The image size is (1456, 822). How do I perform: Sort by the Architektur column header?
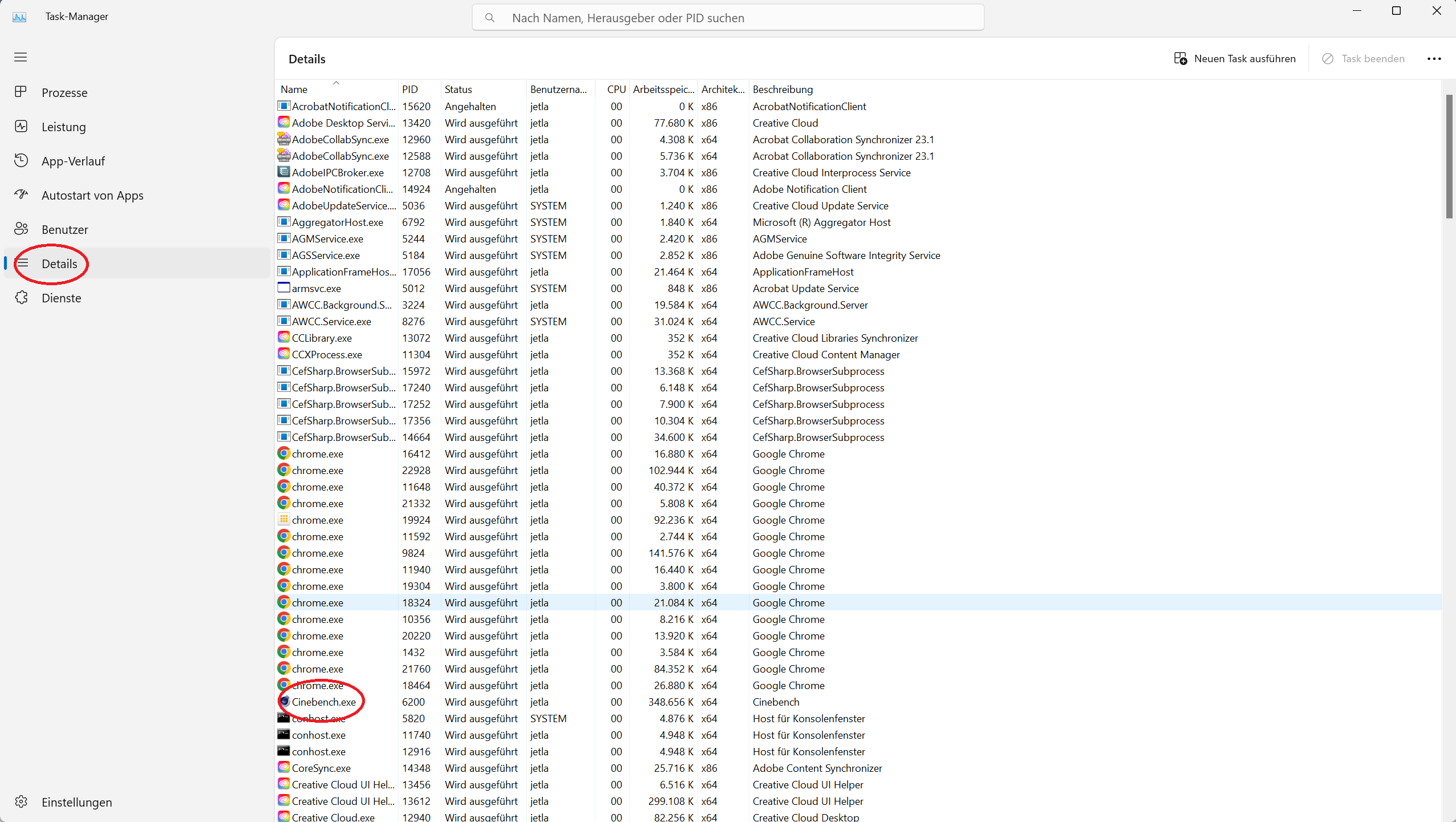pyautogui.click(x=723, y=89)
